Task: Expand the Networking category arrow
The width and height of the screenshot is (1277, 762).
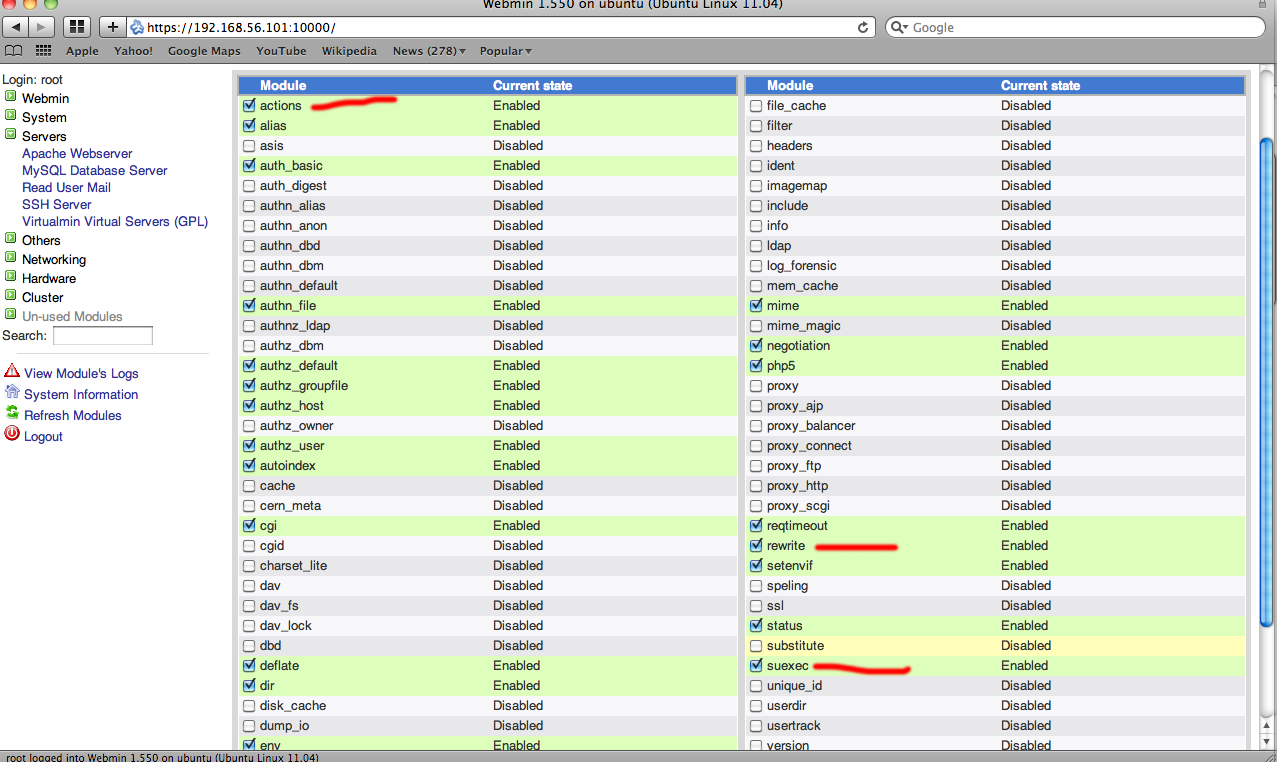Action: tap(10, 258)
